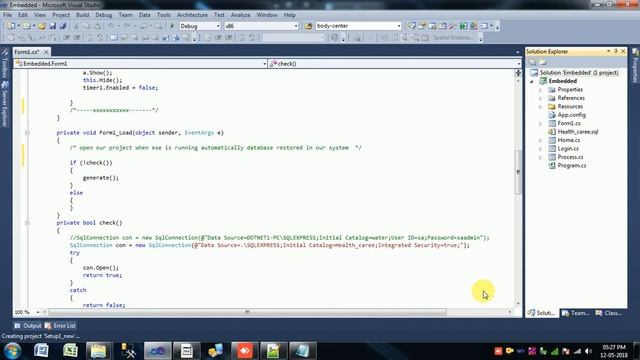
Task: Open the File menu
Action: (x=7, y=15)
